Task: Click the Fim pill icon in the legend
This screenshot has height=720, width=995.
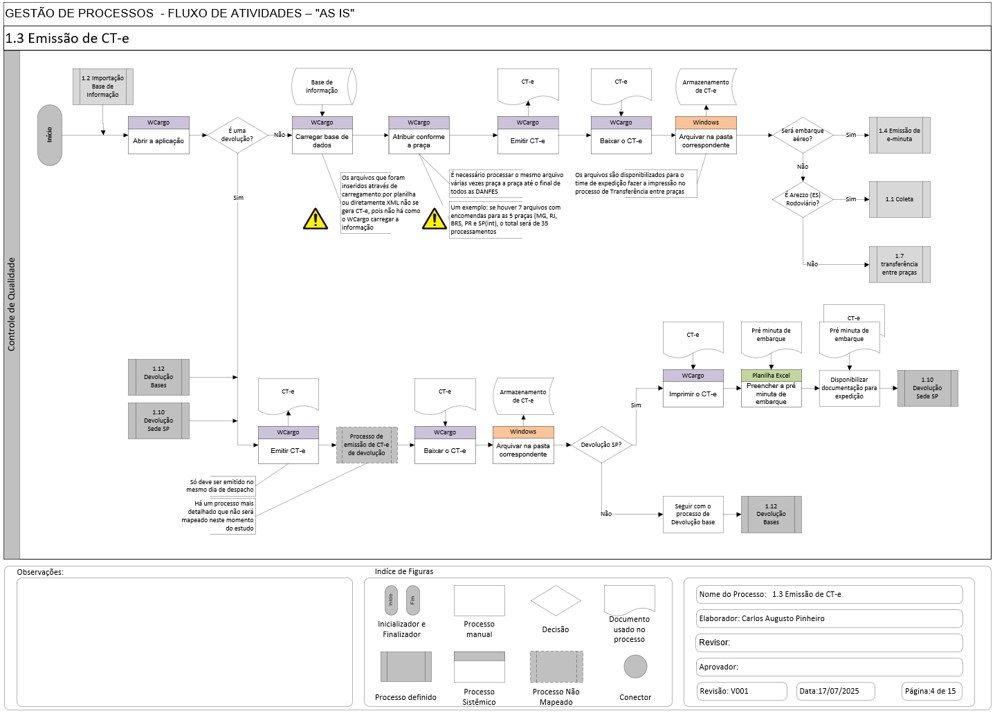Action: (413, 599)
